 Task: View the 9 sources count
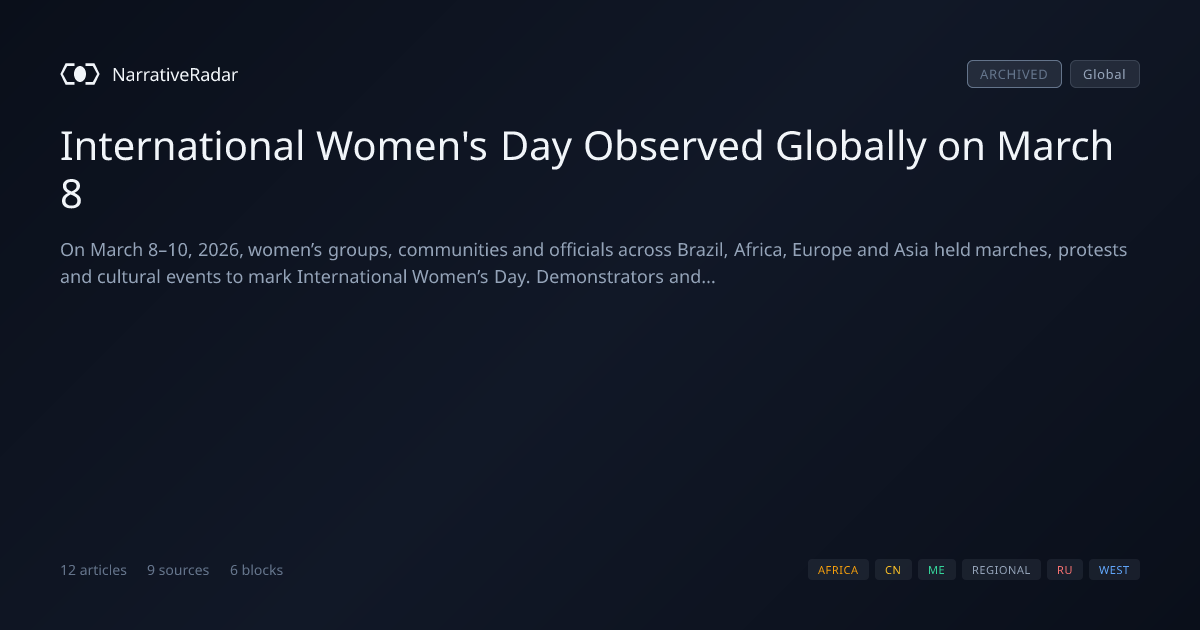[178, 570]
